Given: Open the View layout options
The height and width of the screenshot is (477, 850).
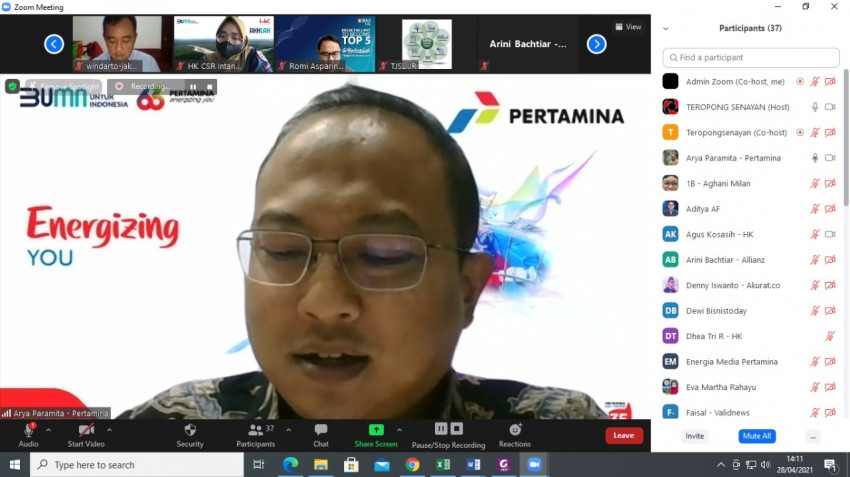Looking at the screenshot, I should pyautogui.click(x=628, y=27).
